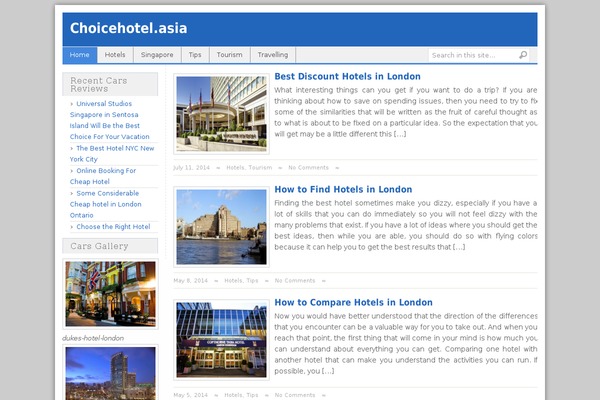Image resolution: width=600 pixels, height=400 pixels.
Task: Click the 'dukes-hotel-london' image caption
Action: (x=93, y=338)
